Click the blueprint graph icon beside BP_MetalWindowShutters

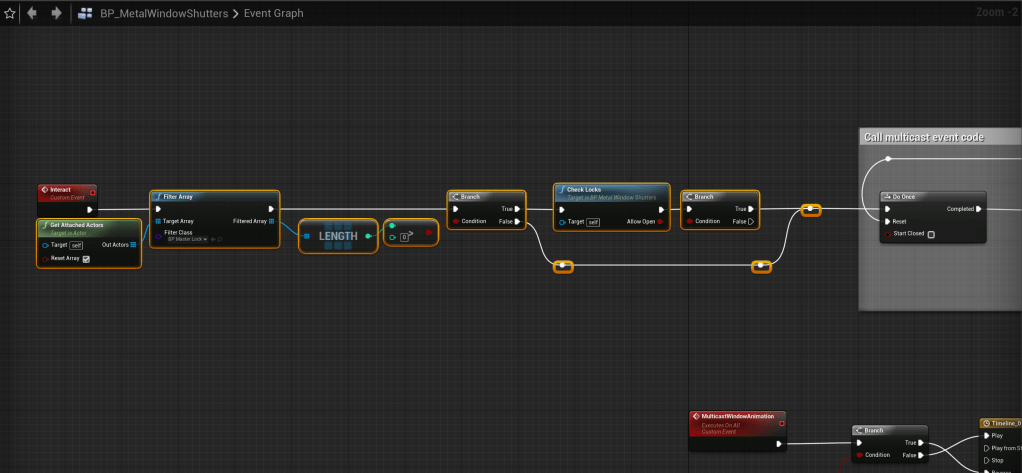pos(86,14)
